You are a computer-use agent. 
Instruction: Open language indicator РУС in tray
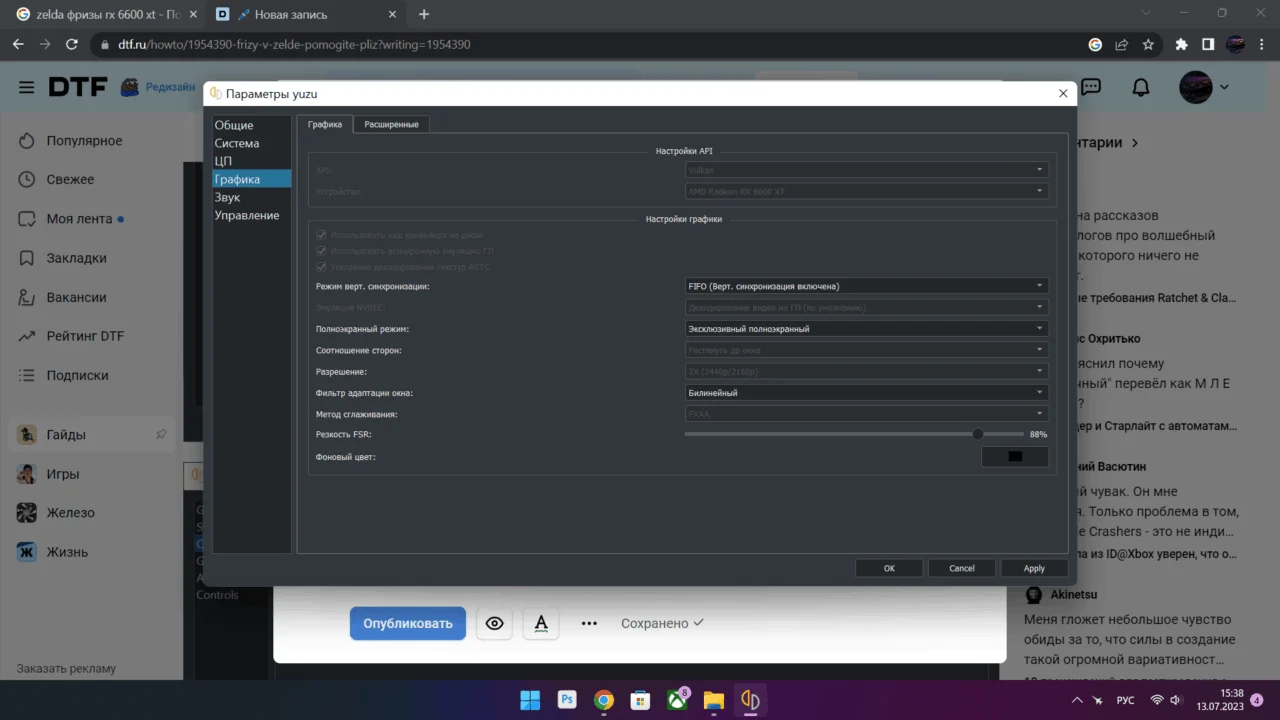1125,700
